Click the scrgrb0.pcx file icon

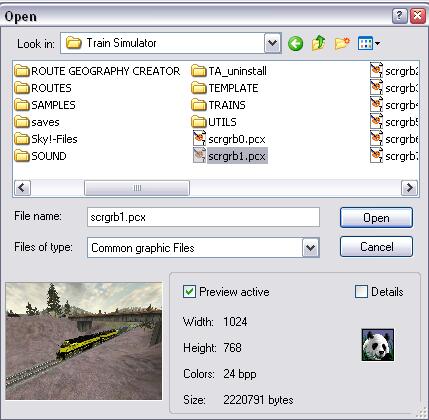click(x=199, y=139)
